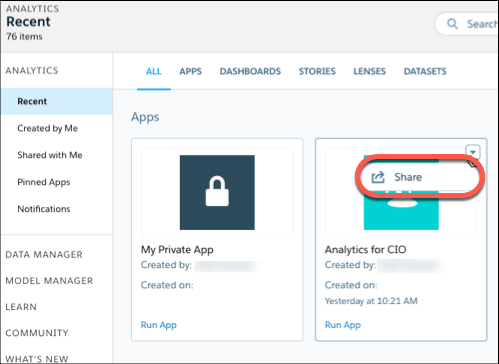
Task: Click the Share arrow icon in menu
Action: pos(378,177)
